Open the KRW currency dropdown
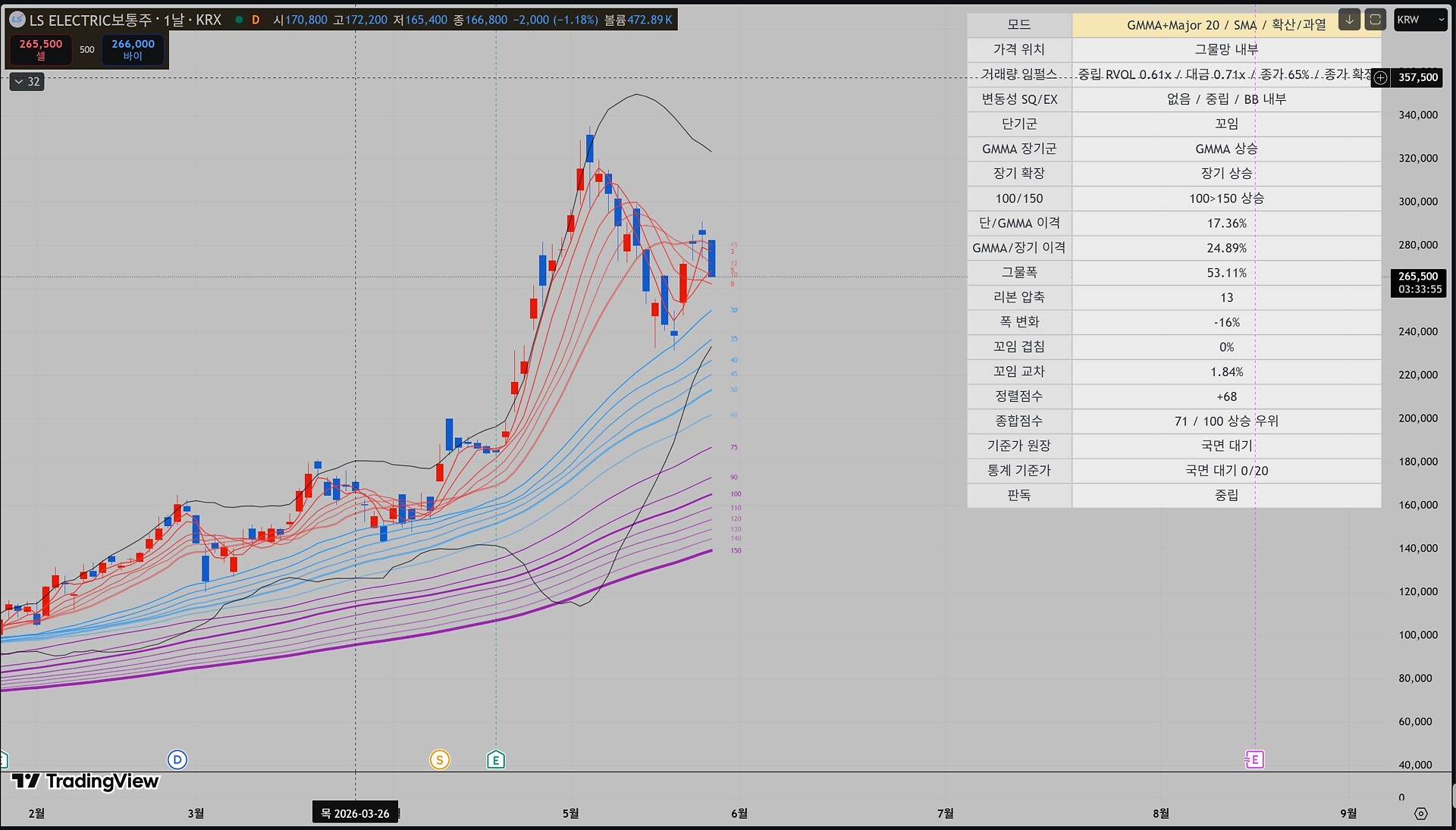The image size is (1456, 830). (x=1420, y=20)
